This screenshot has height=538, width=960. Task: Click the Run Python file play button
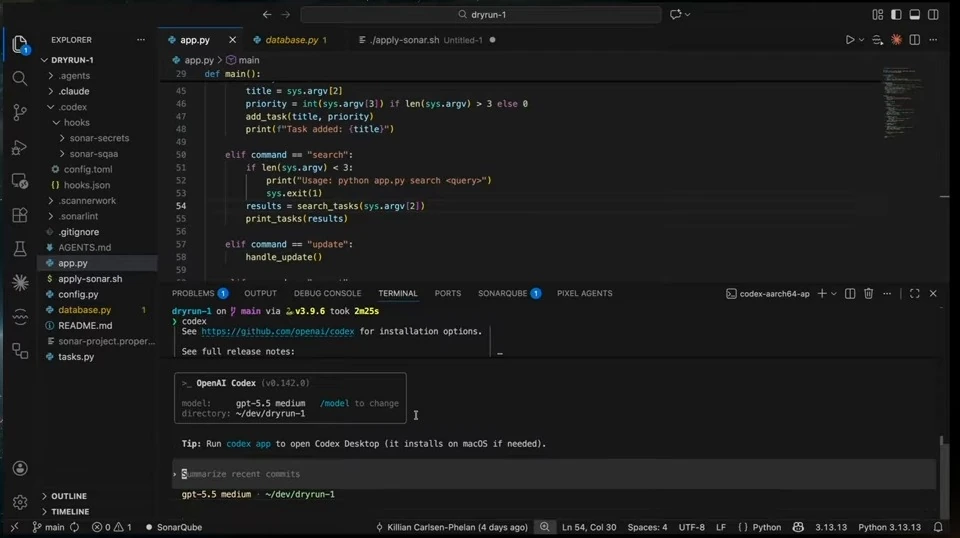850,40
